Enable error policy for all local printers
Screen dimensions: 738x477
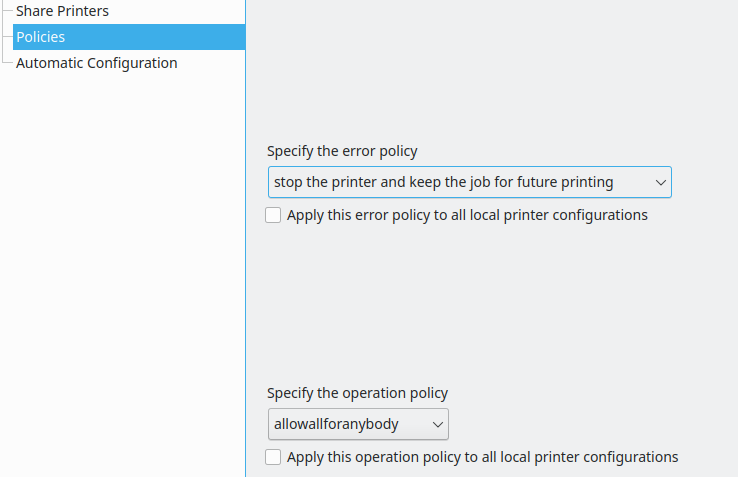(x=273, y=215)
